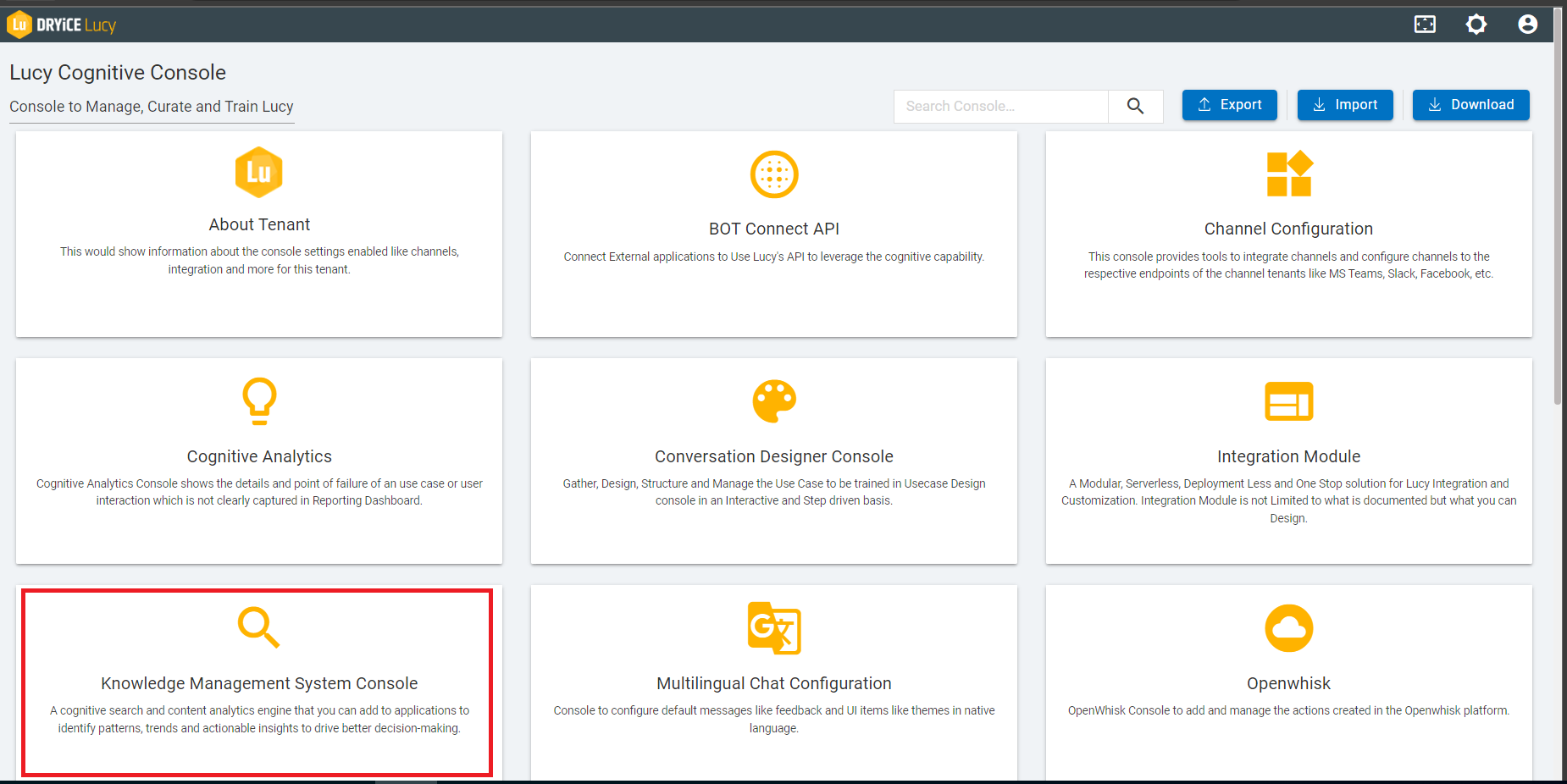
Task: Click the page vertical scrollbar thumb
Action: tap(1558, 206)
